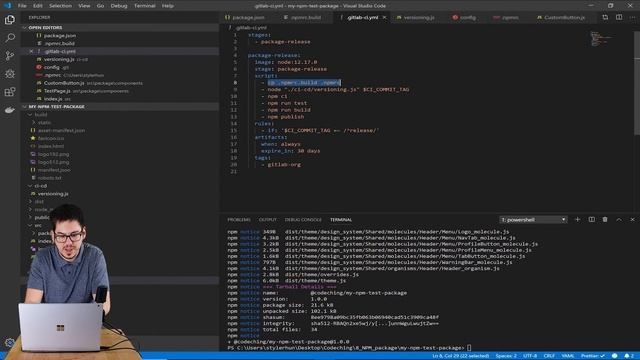Open the Terminal menu

pos(144,6)
